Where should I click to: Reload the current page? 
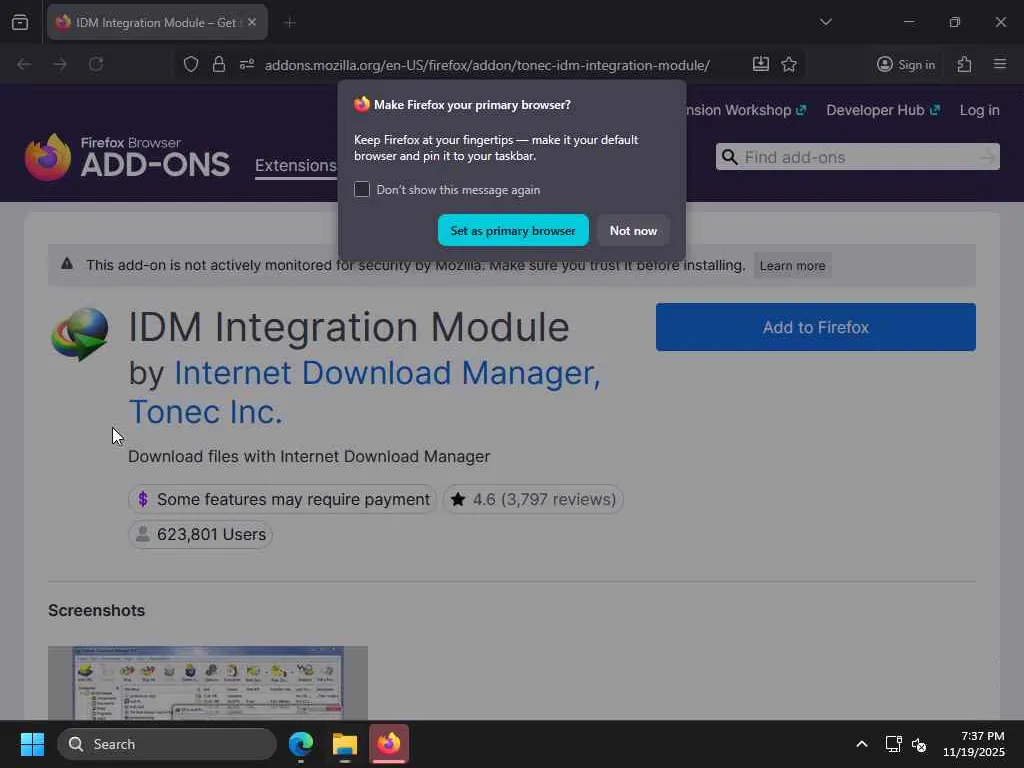click(x=96, y=64)
